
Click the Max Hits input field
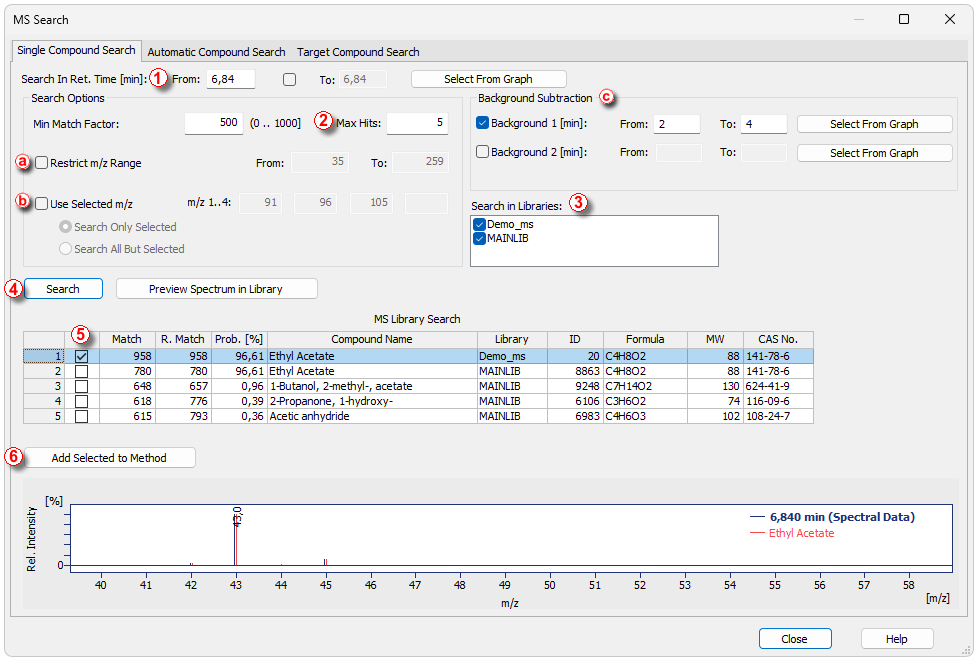[x=417, y=123]
